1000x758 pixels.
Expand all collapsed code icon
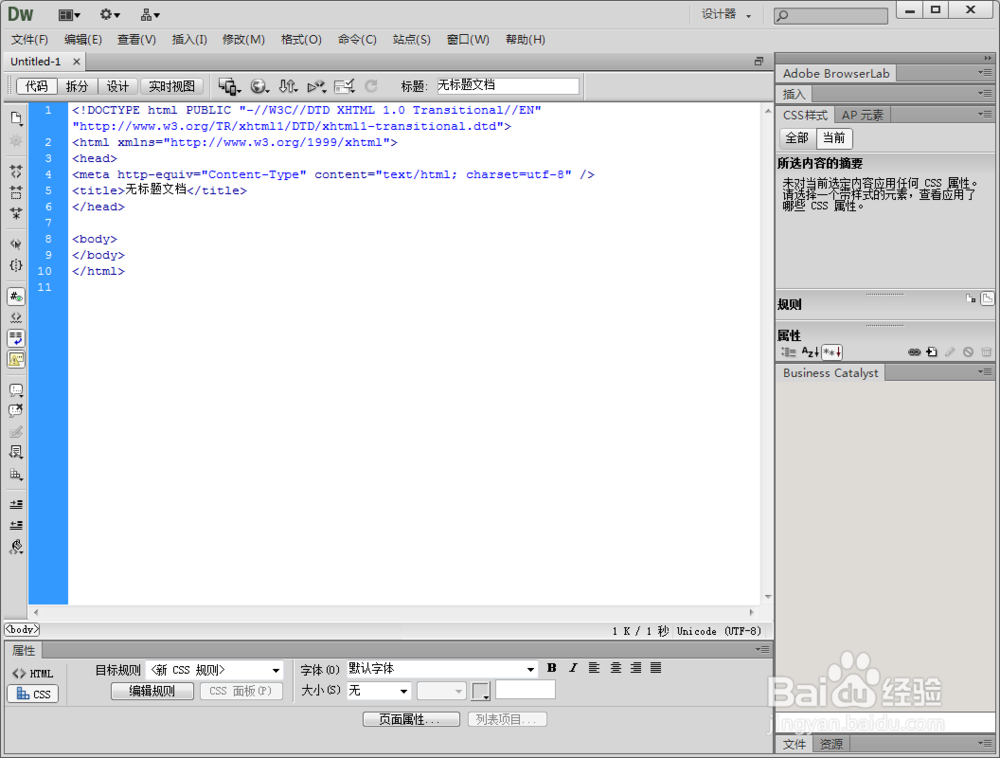pos(16,213)
